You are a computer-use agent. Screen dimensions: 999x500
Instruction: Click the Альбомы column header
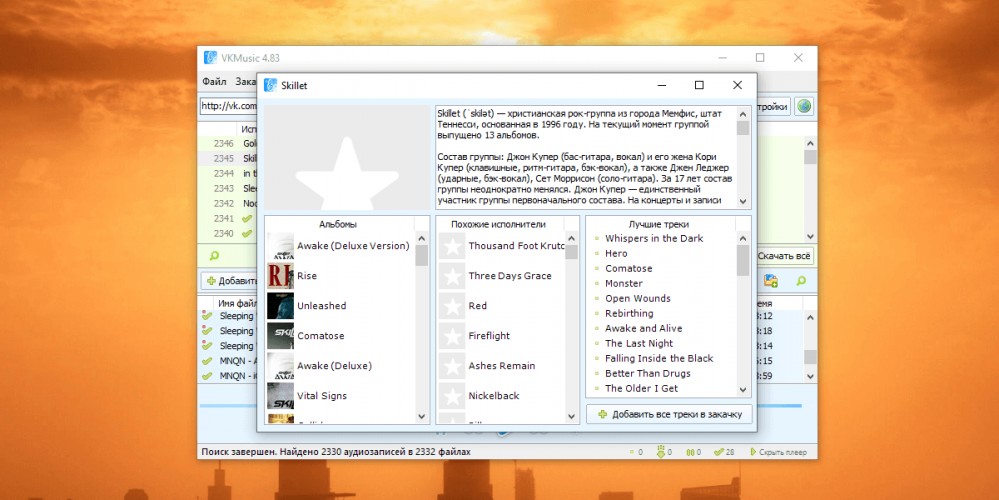(x=338, y=224)
